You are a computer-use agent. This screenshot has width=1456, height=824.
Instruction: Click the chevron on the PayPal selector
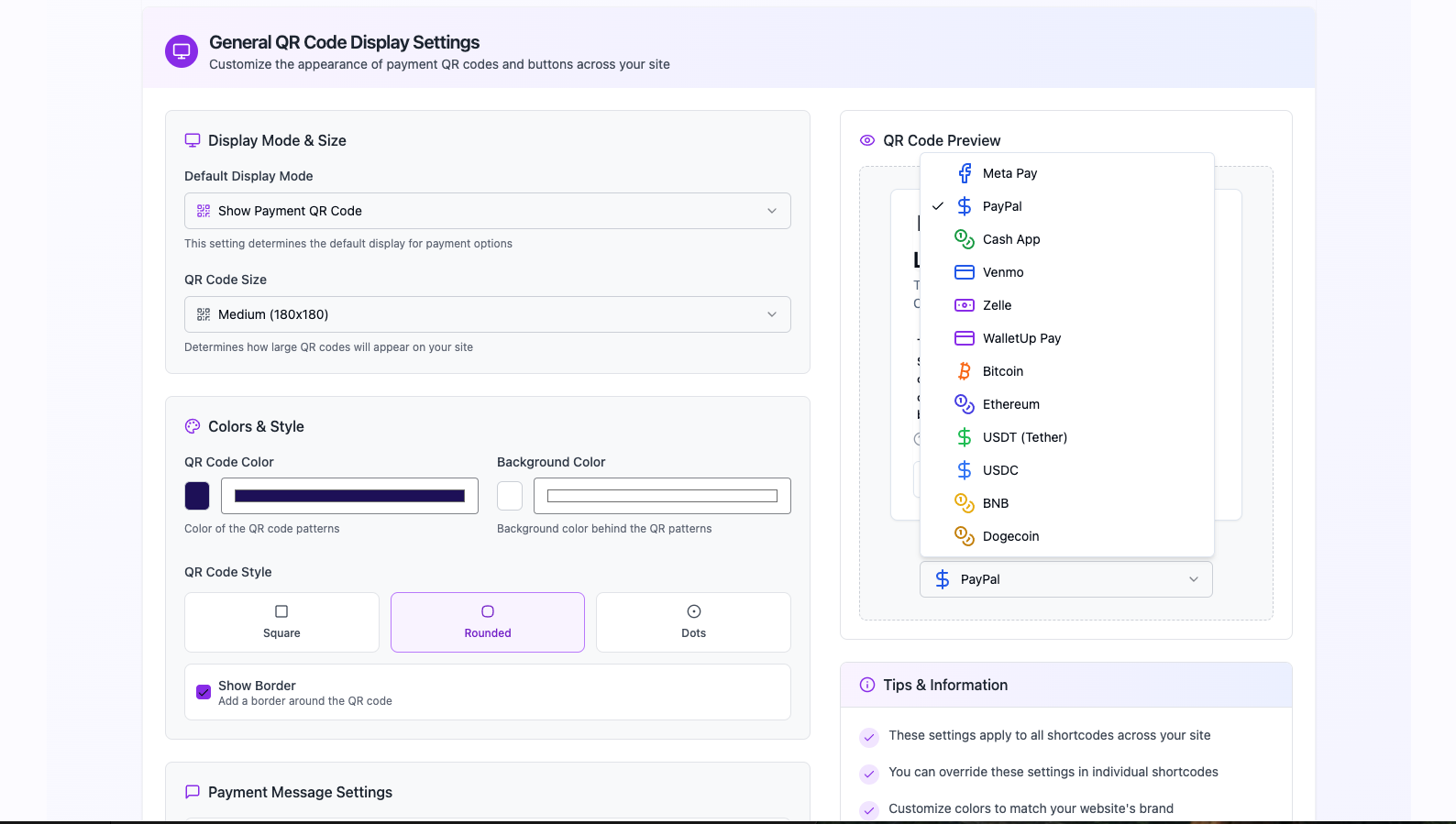[1194, 579]
